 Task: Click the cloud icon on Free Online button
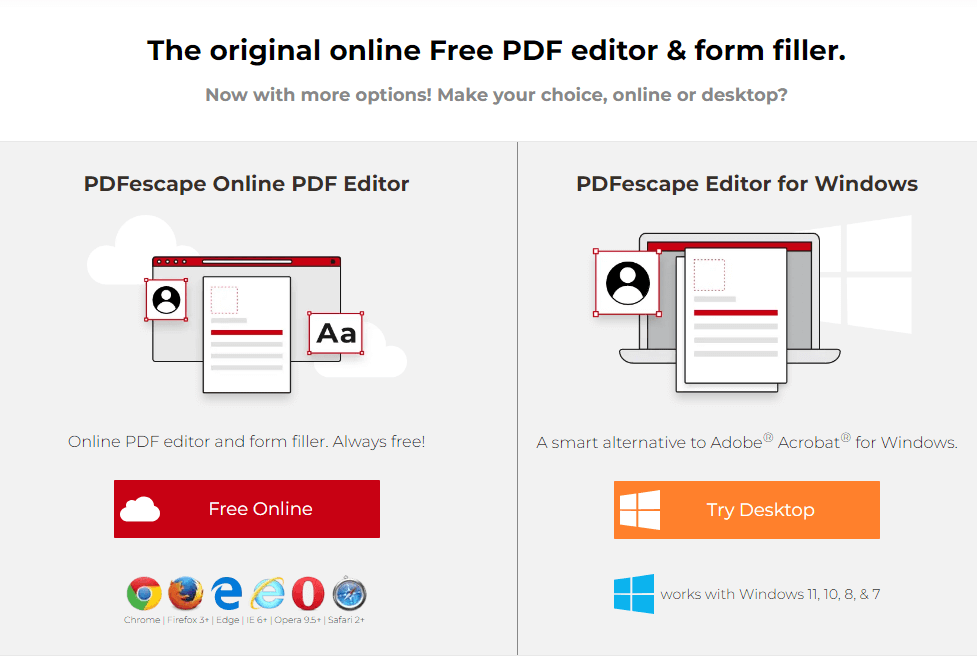tap(140, 509)
